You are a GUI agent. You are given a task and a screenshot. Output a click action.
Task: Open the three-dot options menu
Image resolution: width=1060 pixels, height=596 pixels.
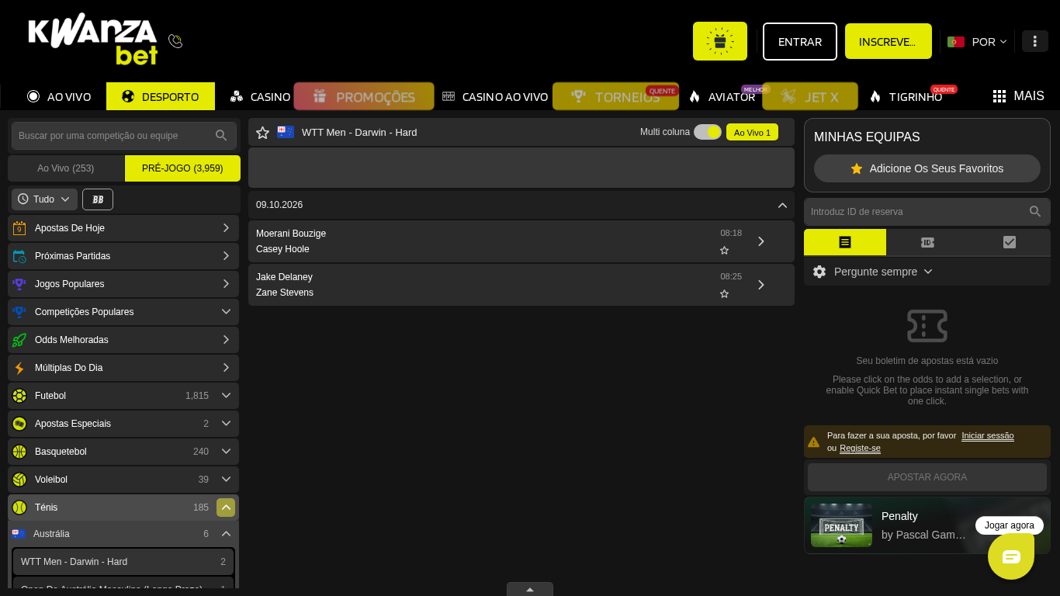[x=1034, y=41]
